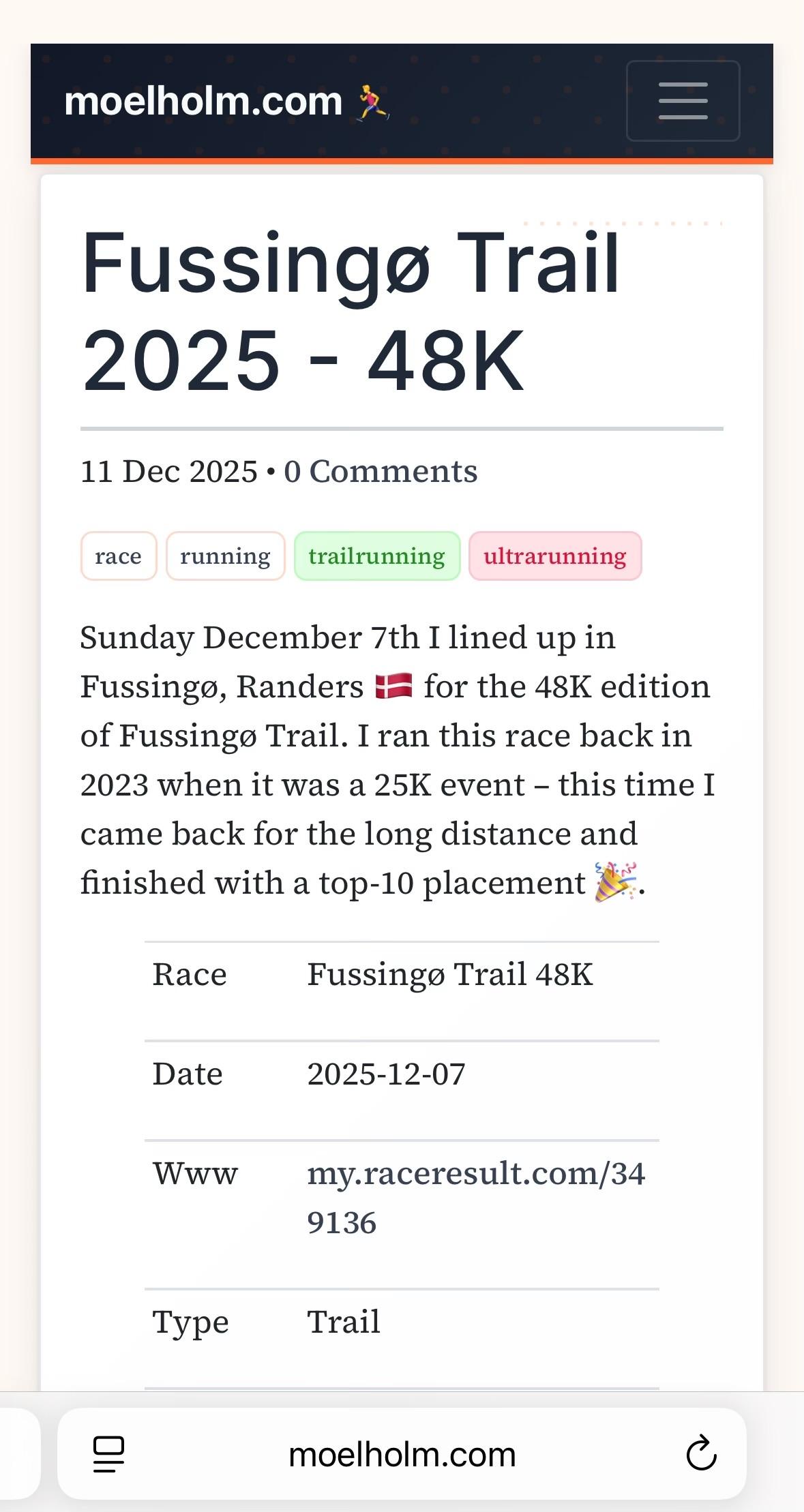Tap the Fussingø Trail 48K table cell
This screenshot has width=804, height=1512.
[x=449, y=974]
